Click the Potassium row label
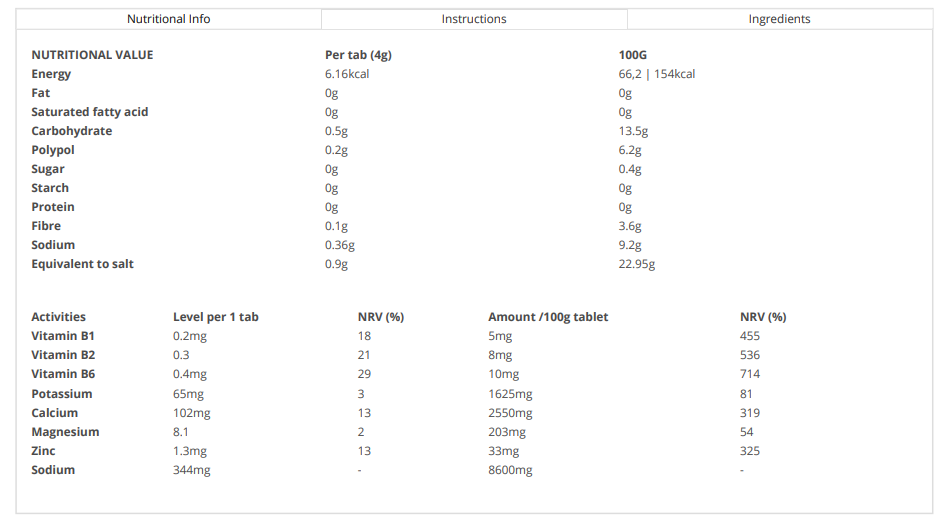The width and height of the screenshot is (945, 522). pyautogui.click(x=62, y=394)
